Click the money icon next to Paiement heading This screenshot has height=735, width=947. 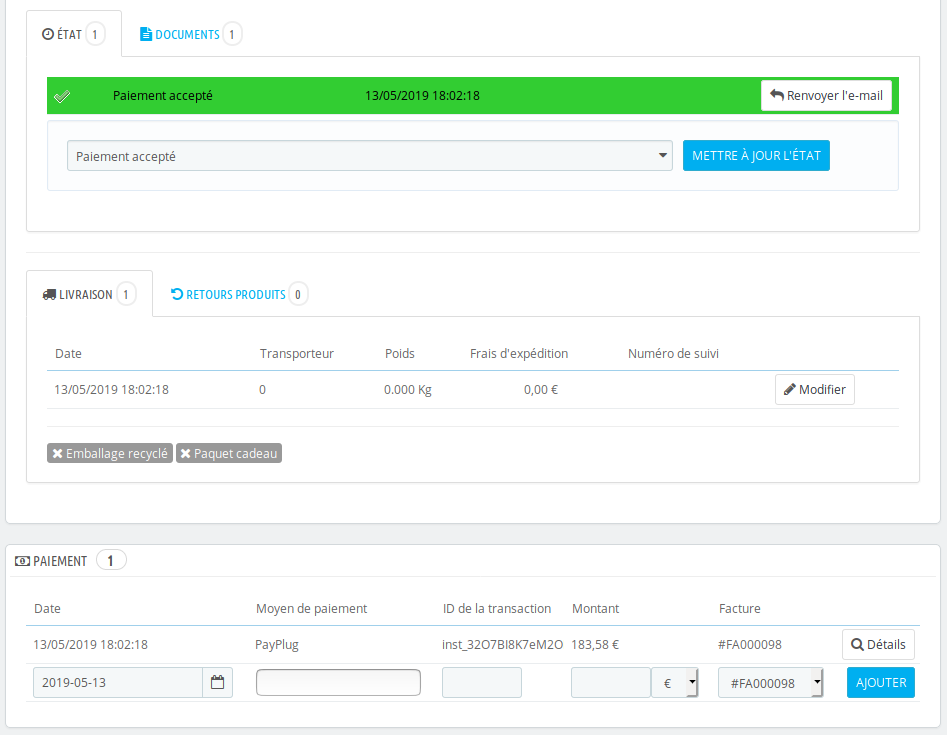tap(21, 561)
